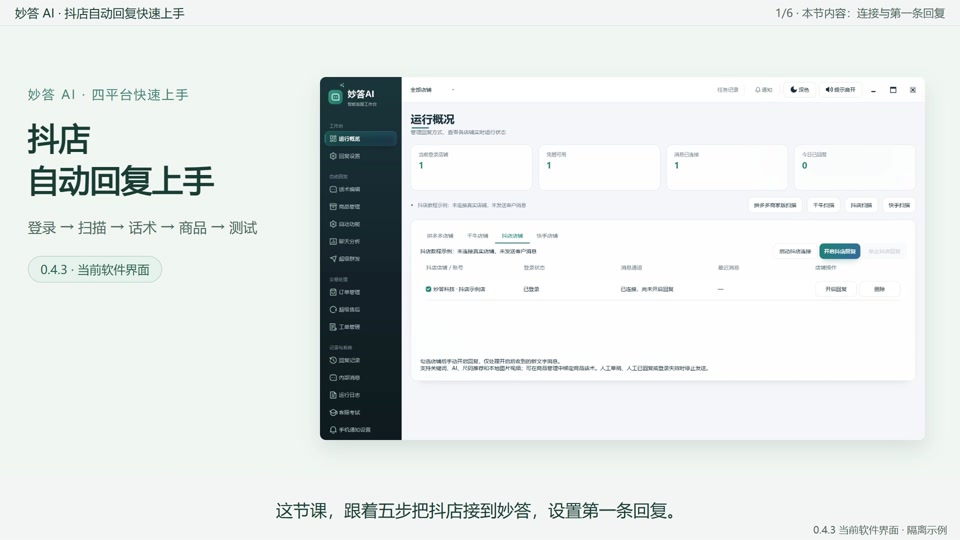Click the 千牛扫描 button
The image size is (960, 540).
(823, 205)
